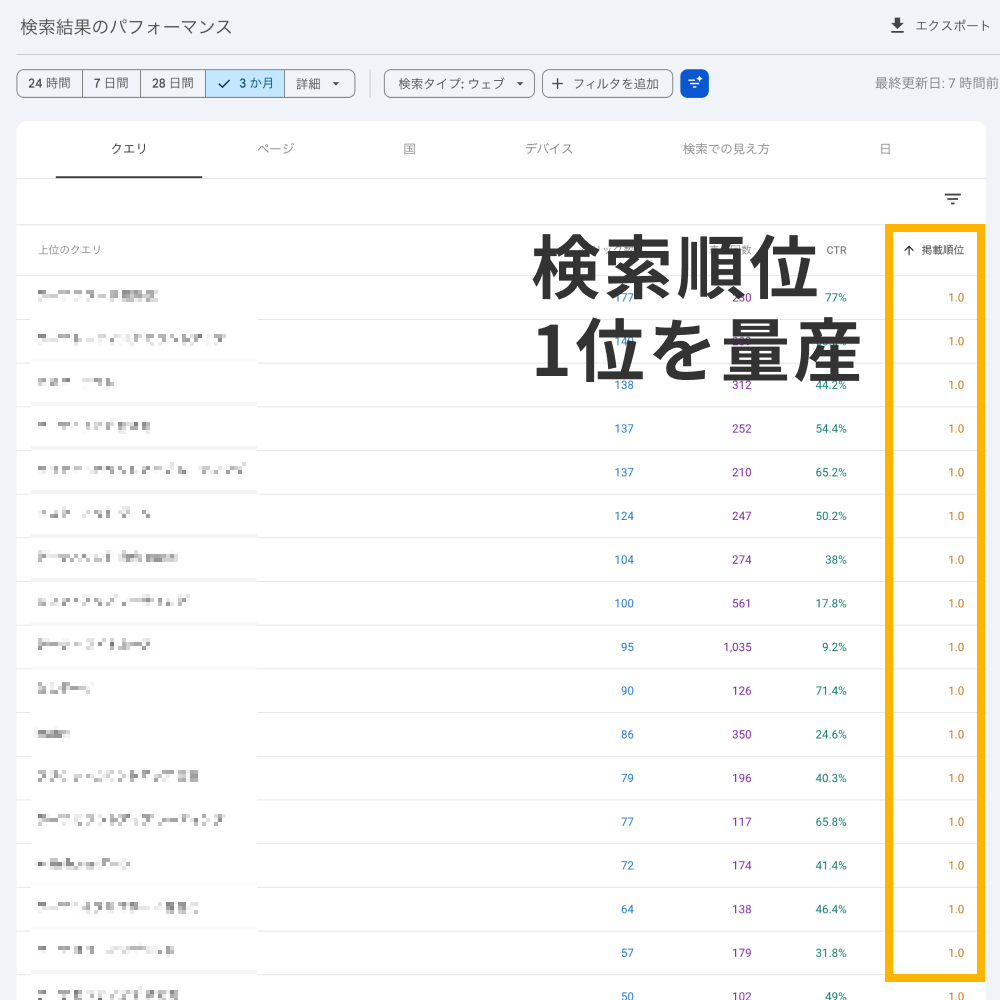The height and width of the screenshot is (1000, 1000).
Task: Click the Export download icon
Action: pyautogui.click(x=897, y=26)
